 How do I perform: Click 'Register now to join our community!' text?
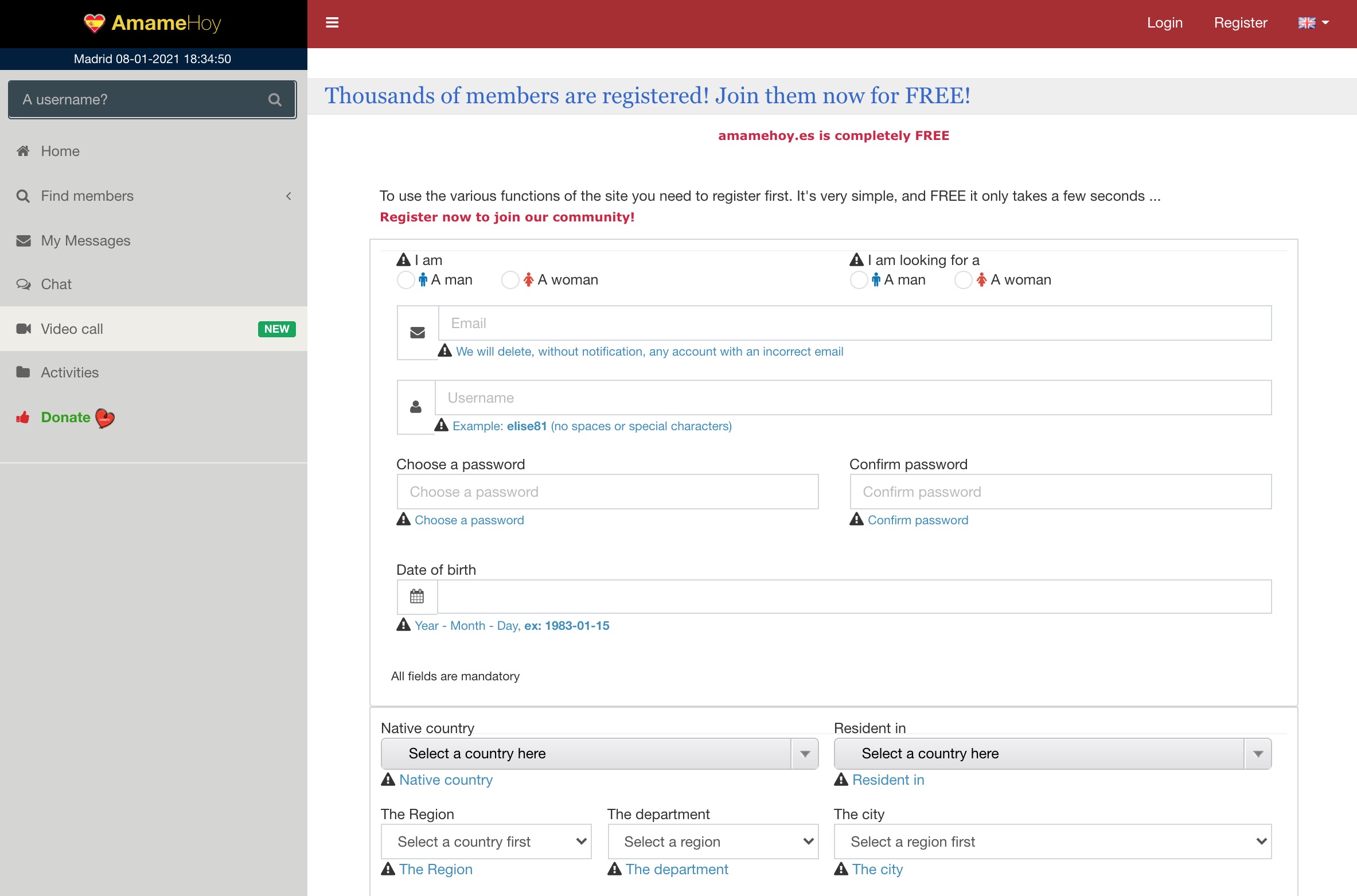click(507, 217)
